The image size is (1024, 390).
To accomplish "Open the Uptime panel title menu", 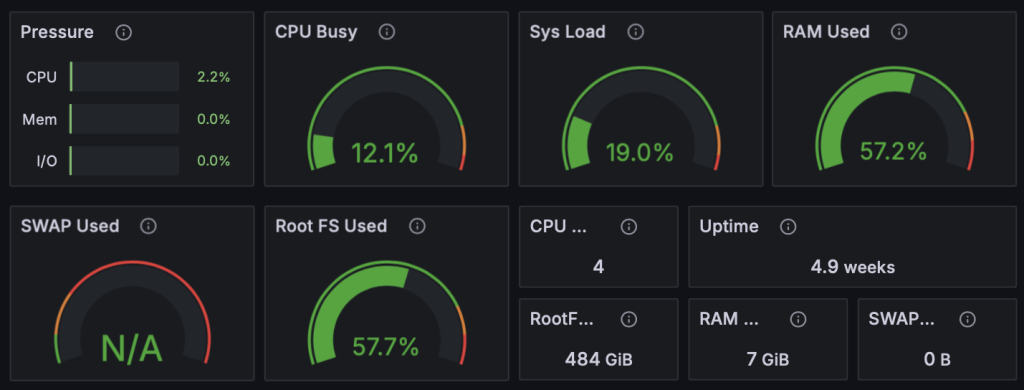I will coord(729,227).
